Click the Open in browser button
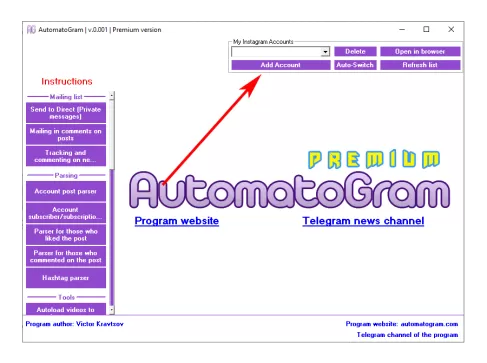 tap(420, 51)
